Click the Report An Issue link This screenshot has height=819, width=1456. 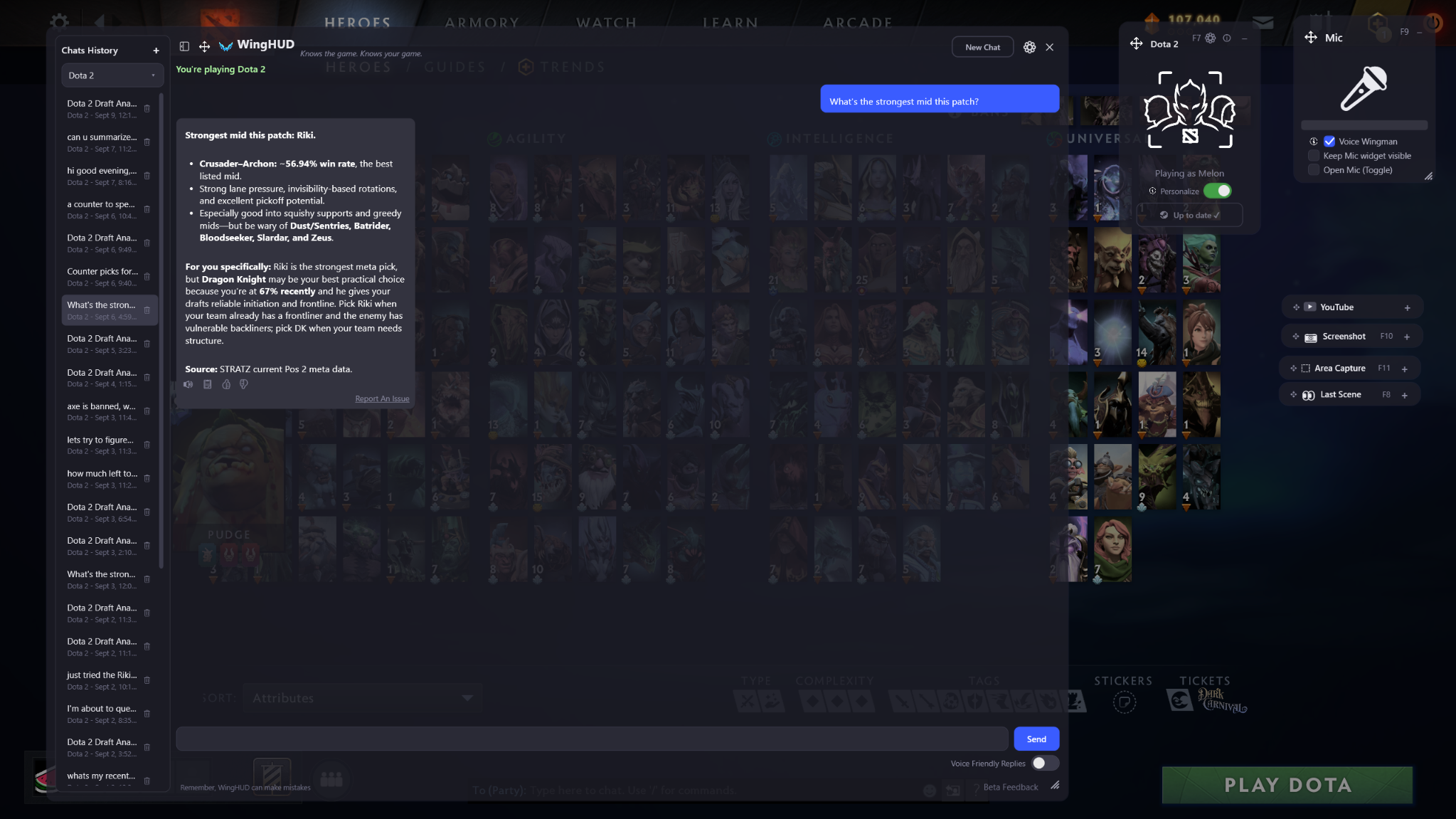(382, 398)
